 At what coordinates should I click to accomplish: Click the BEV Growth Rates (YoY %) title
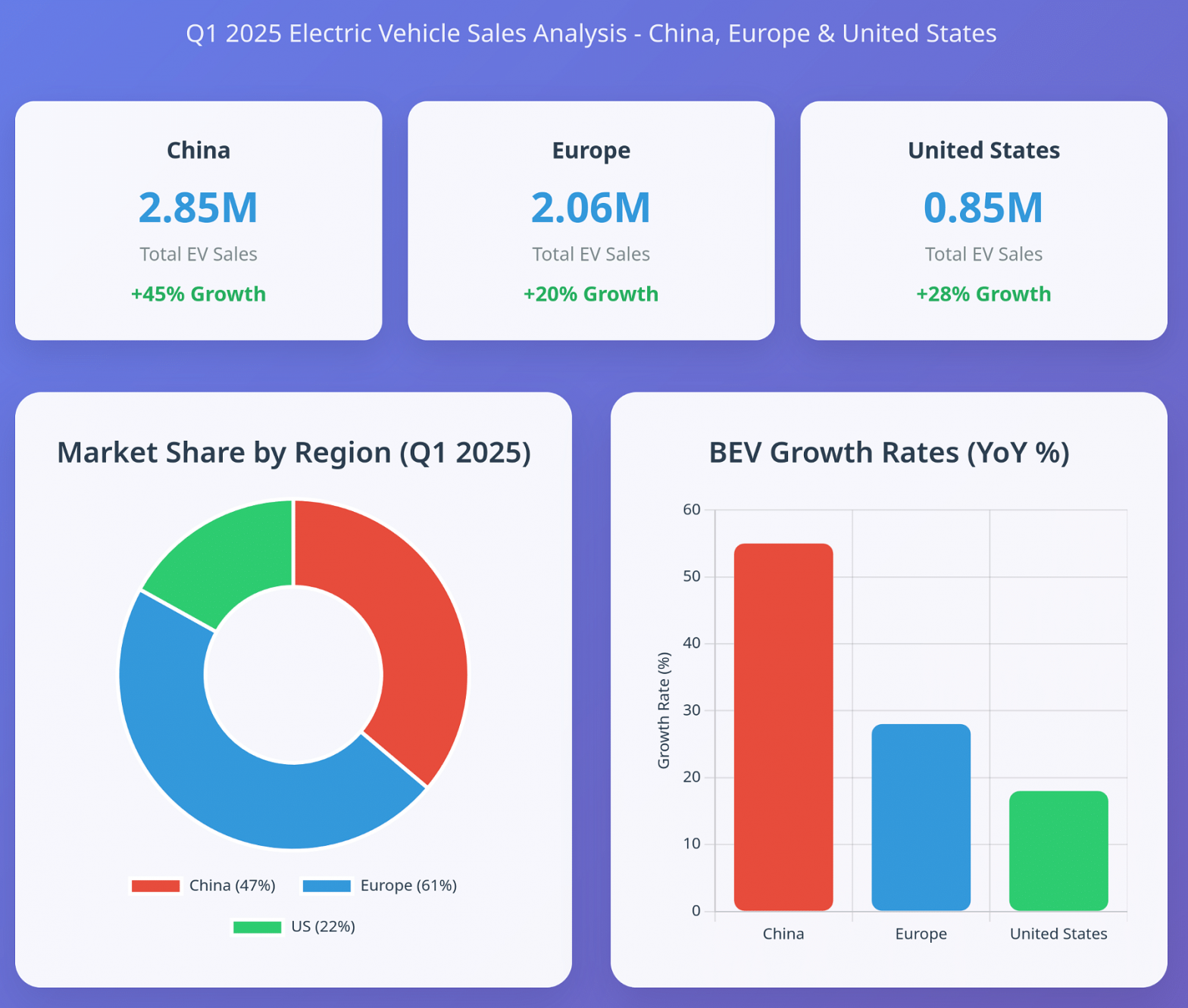(889, 452)
